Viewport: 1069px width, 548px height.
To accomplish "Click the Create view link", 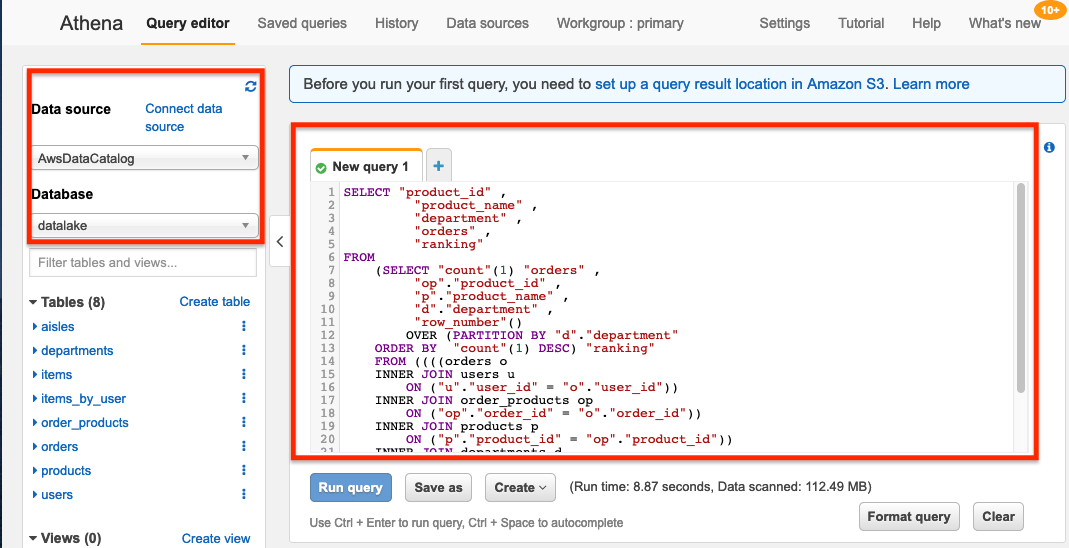I will 216,538.
